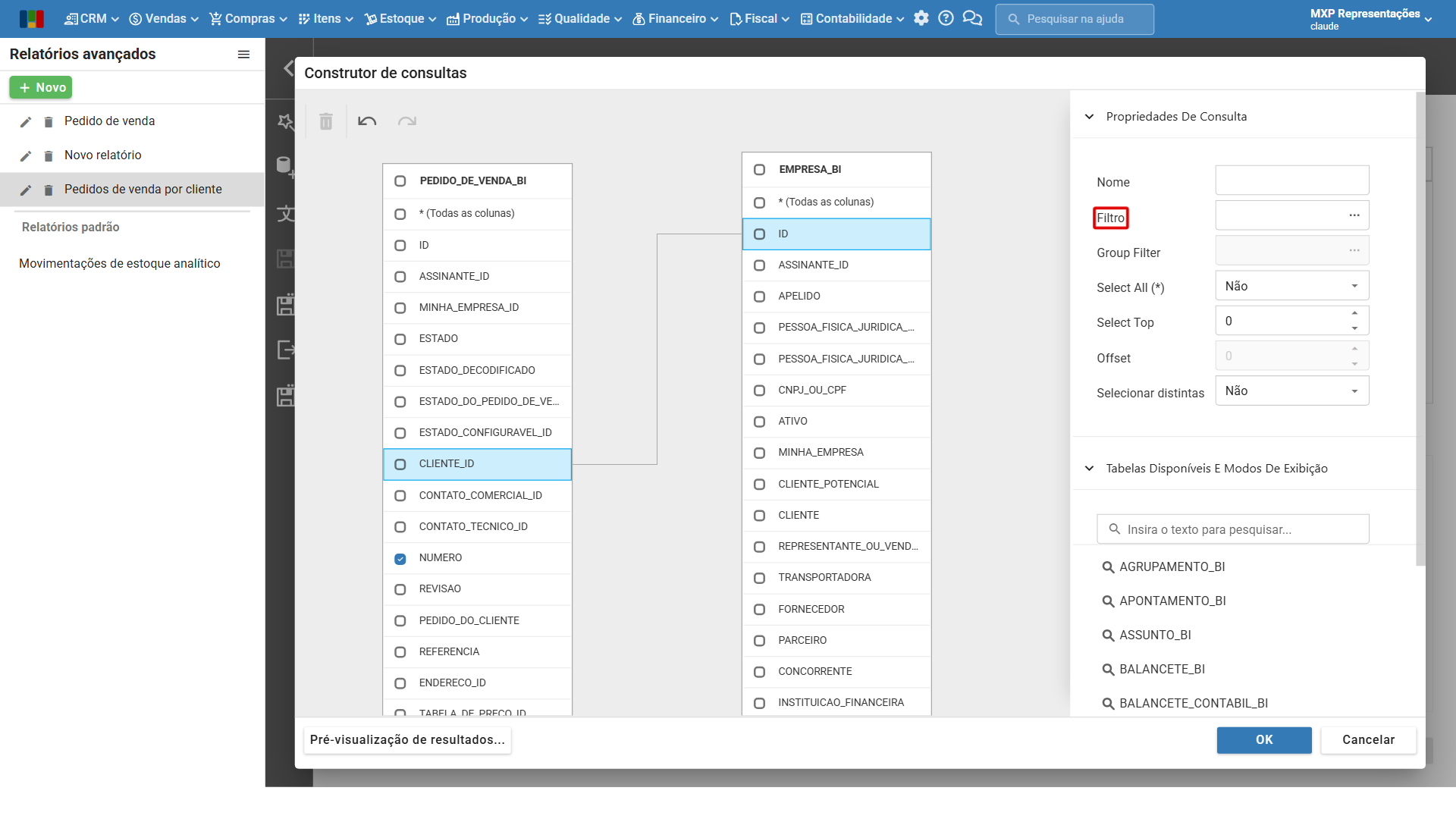The height and width of the screenshot is (819, 1456).
Task: Collapse Propriedades De Consulta section
Action: pyautogui.click(x=1089, y=117)
